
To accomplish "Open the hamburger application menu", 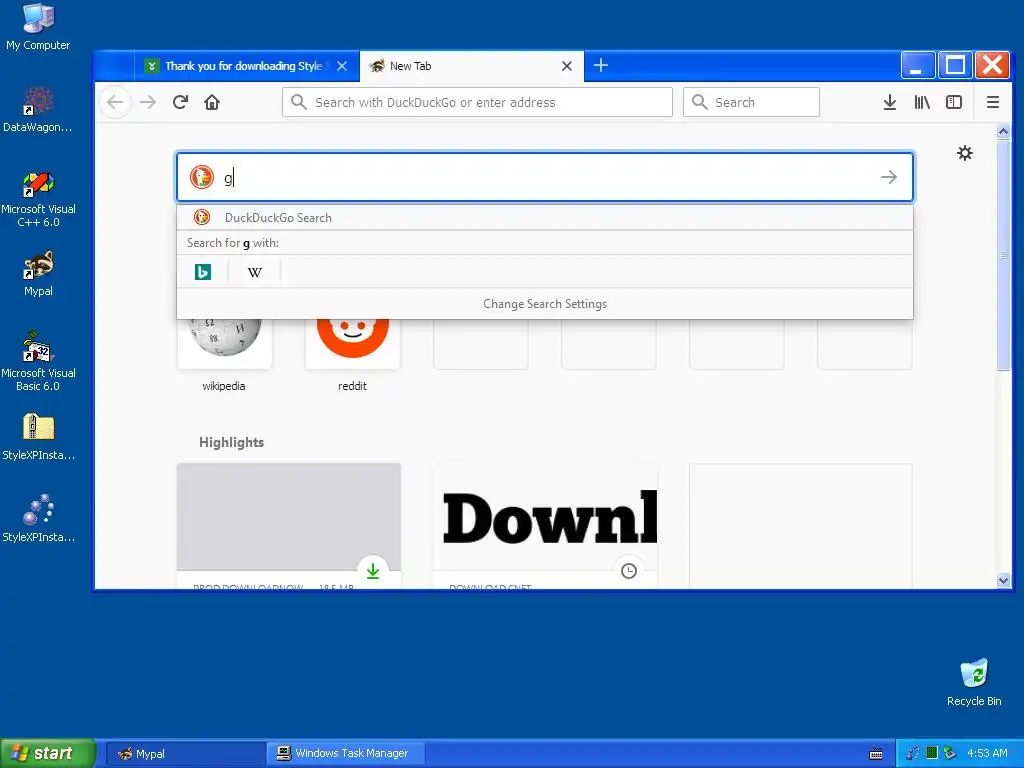I will coord(993,103).
